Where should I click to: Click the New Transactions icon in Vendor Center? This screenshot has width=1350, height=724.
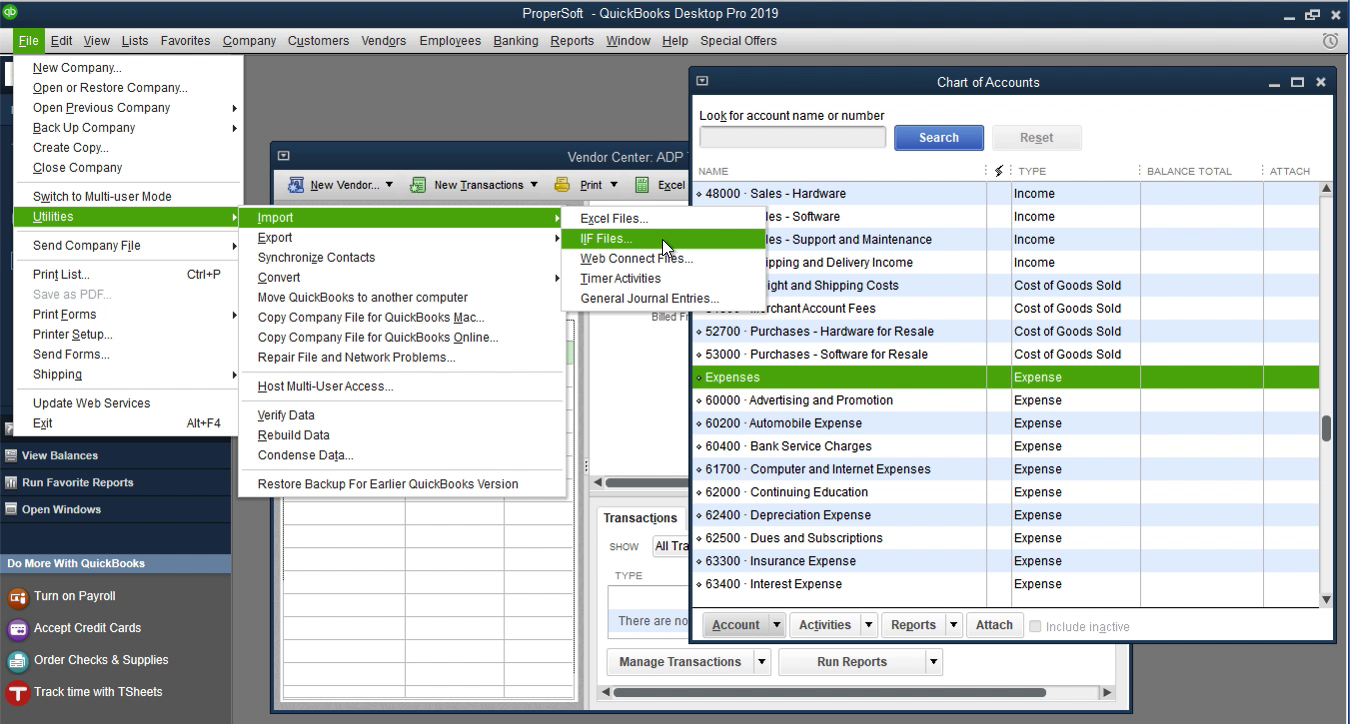(x=419, y=185)
